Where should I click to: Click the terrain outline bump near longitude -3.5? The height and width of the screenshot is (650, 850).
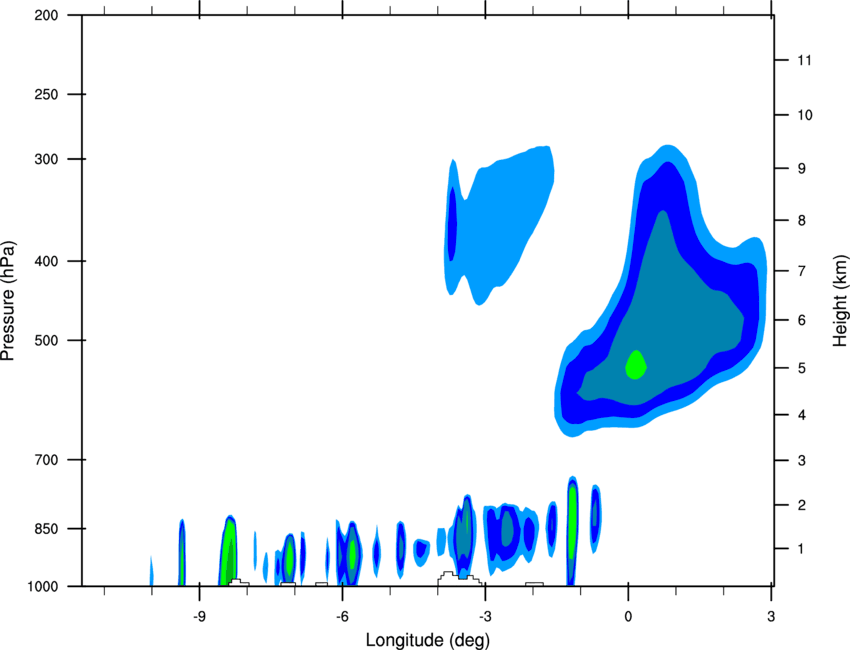pyautogui.click(x=460, y=578)
